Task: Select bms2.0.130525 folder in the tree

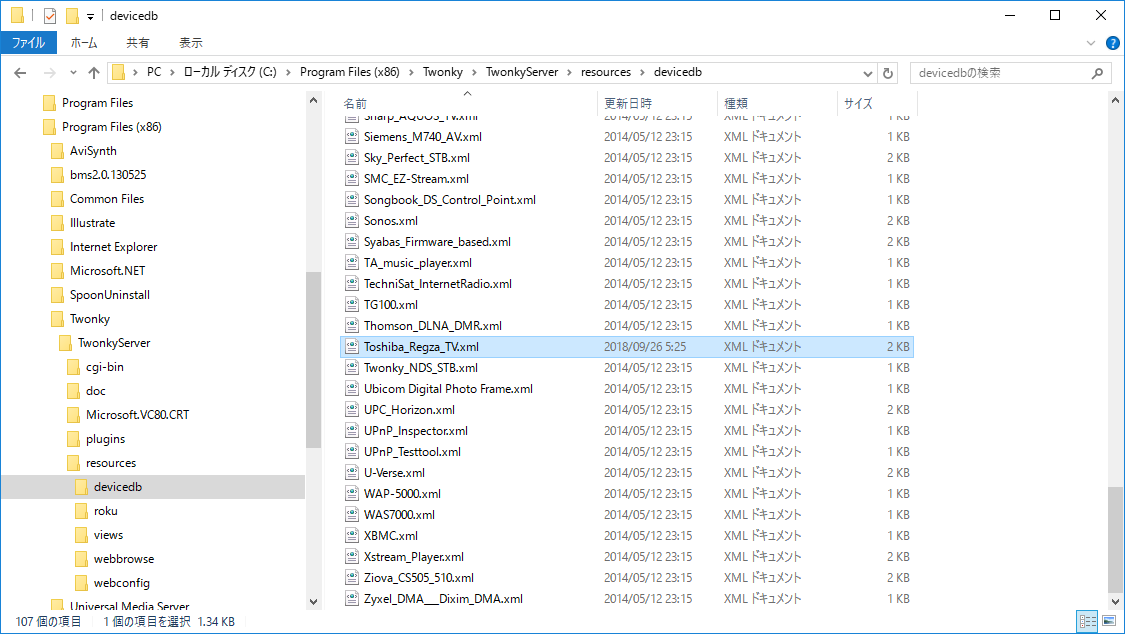Action: 108,175
